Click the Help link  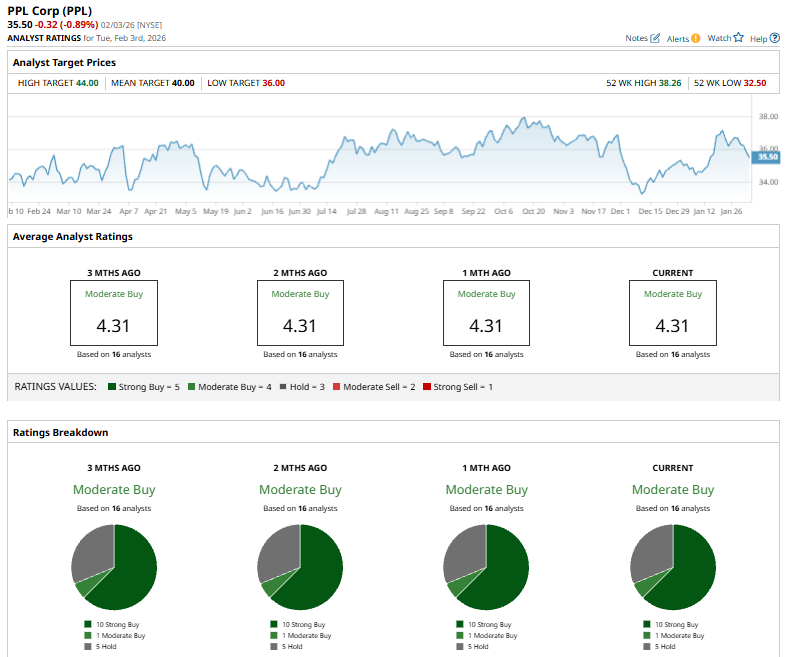click(x=758, y=39)
